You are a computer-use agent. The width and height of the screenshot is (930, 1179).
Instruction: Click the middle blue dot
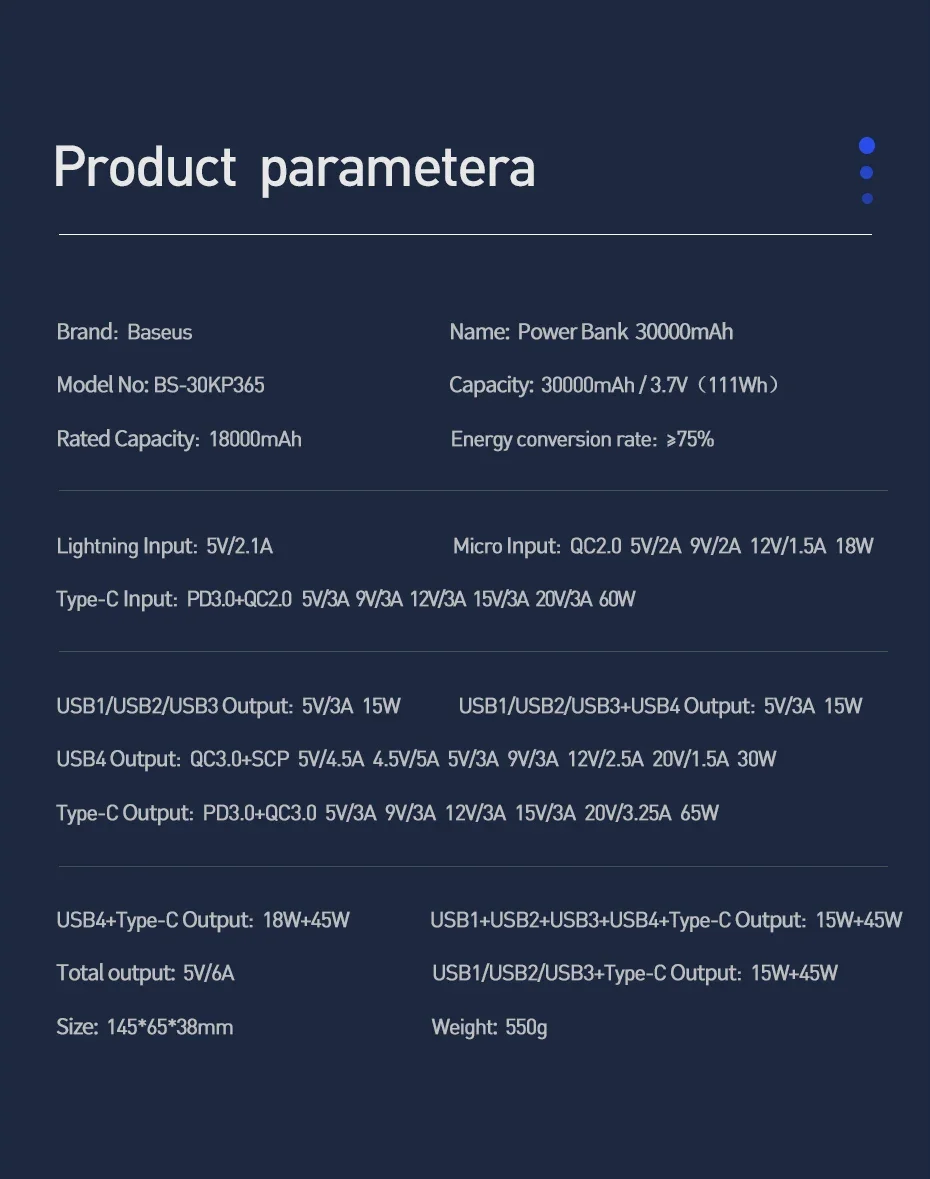(867, 173)
